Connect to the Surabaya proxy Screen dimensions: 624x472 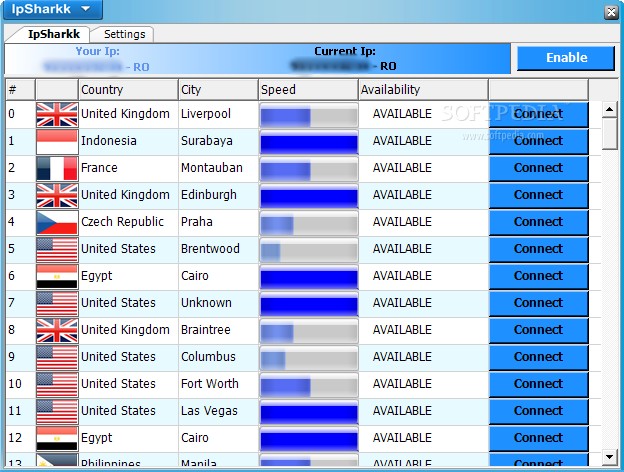point(538,141)
